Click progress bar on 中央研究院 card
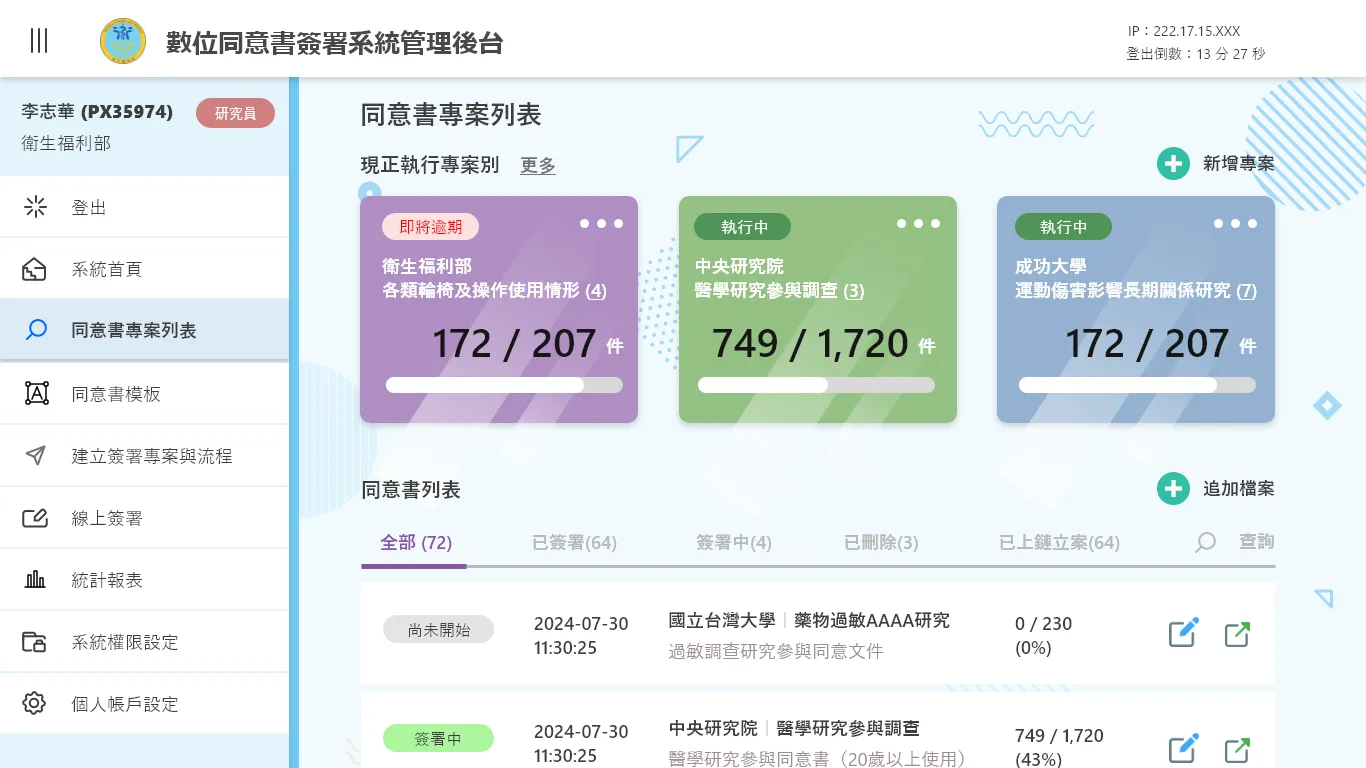1366x768 pixels. [816, 385]
